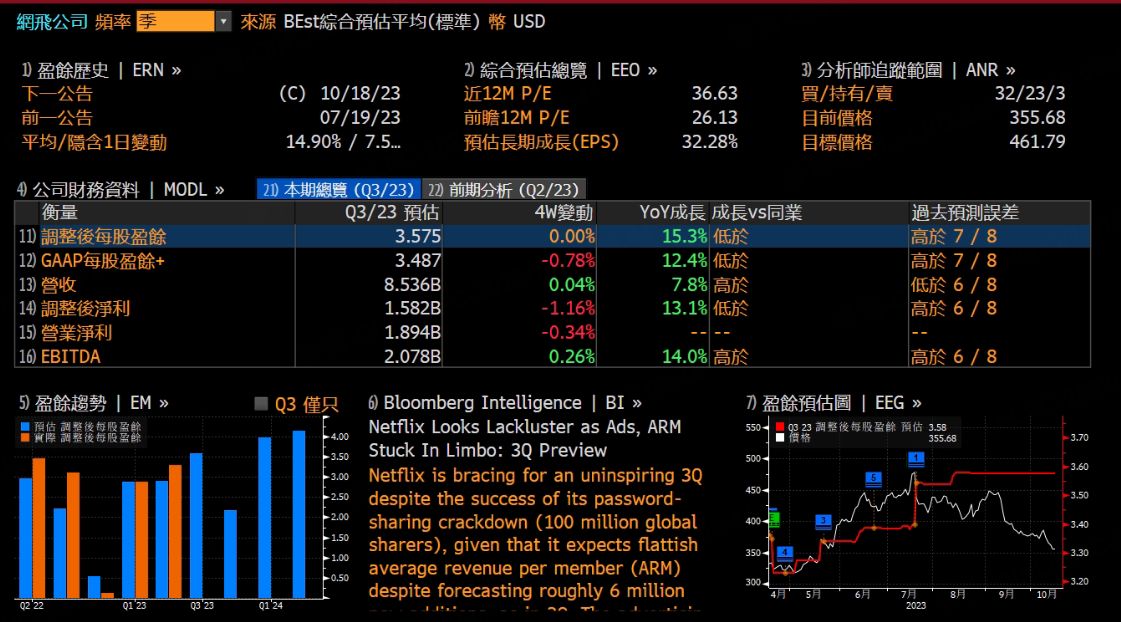The image size is (1121, 622).
Task: Click the Q1'24 blue estimate bar
Action: coord(265,518)
